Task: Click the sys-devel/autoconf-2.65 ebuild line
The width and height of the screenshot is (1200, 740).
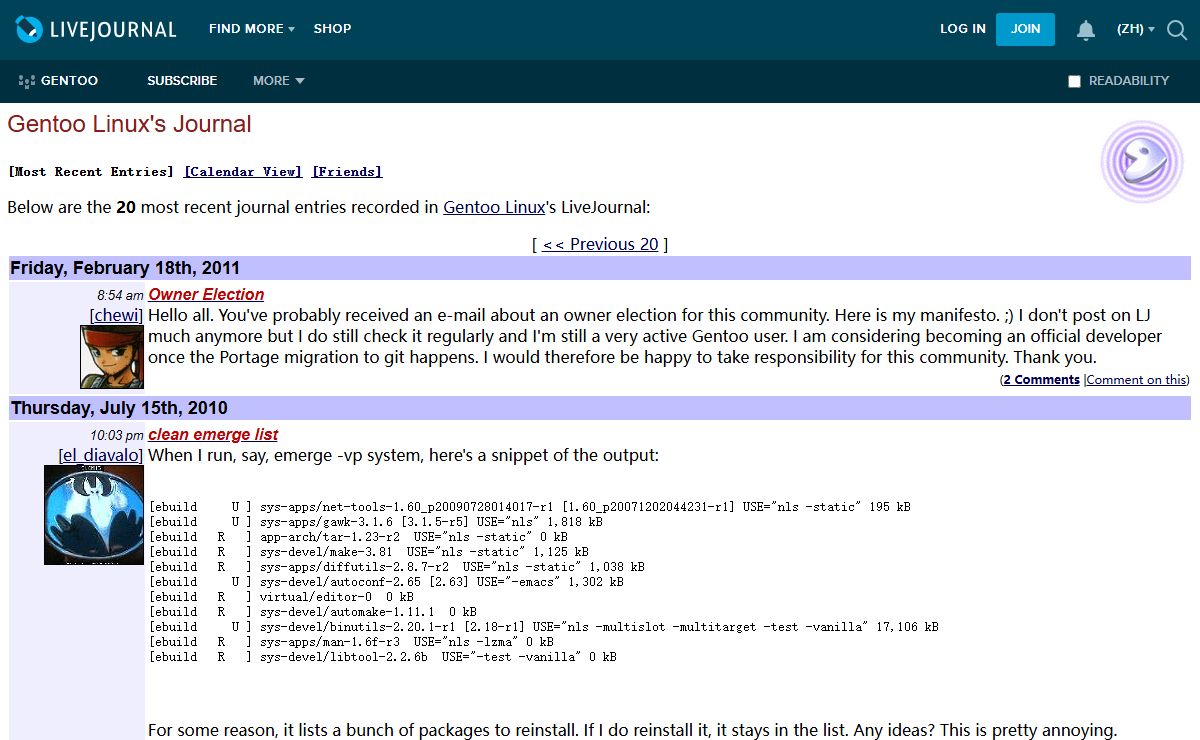Action: [386, 582]
